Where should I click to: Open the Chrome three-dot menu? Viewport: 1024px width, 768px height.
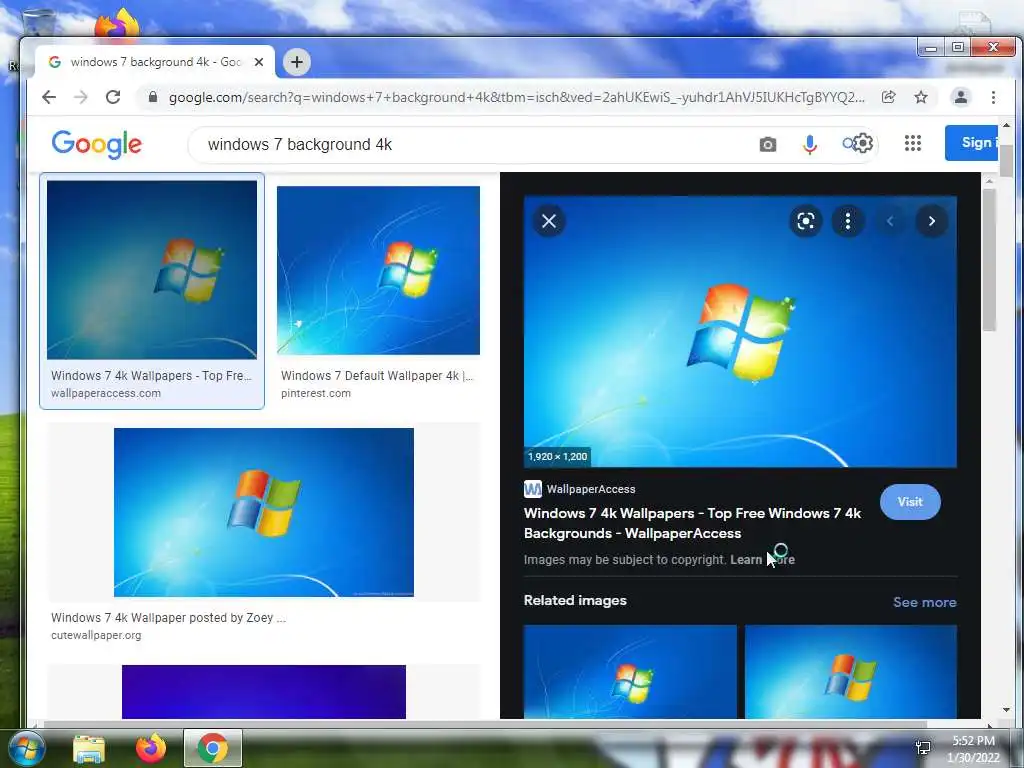(x=993, y=97)
